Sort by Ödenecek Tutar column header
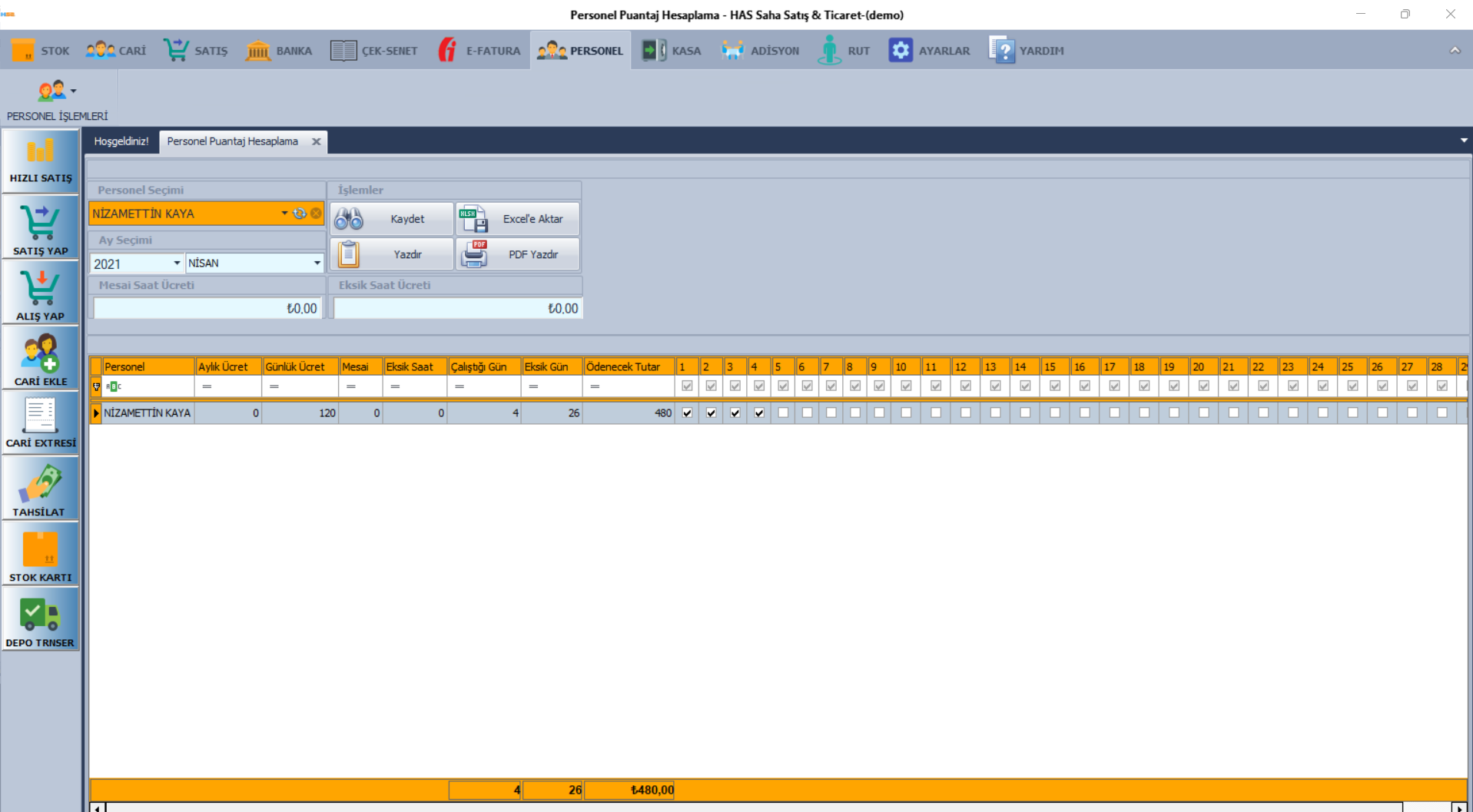This screenshot has height=812, width=1473. pyautogui.click(x=629, y=366)
